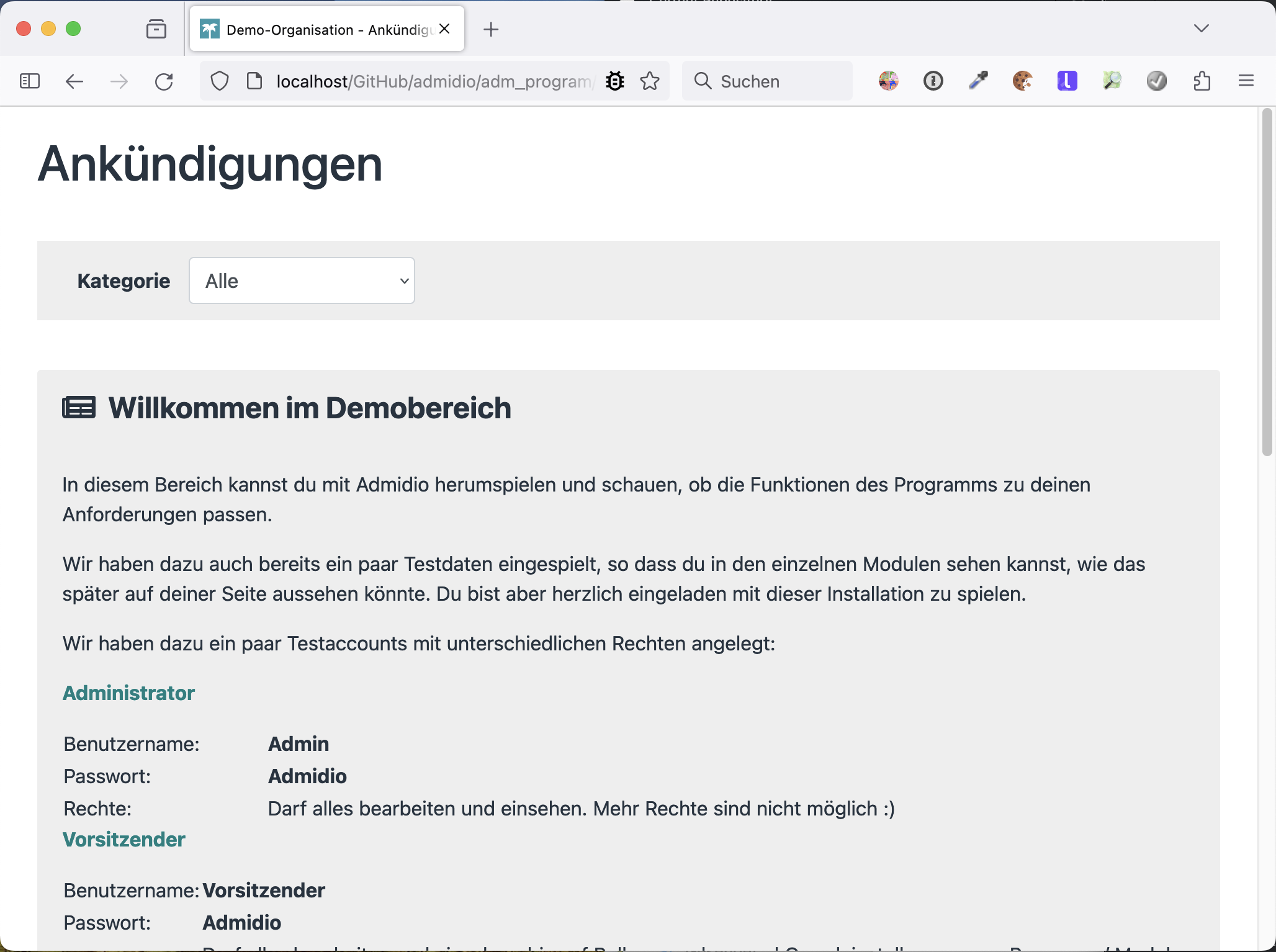
Task: Click the vertical page scrollbar
Action: tap(1267, 282)
